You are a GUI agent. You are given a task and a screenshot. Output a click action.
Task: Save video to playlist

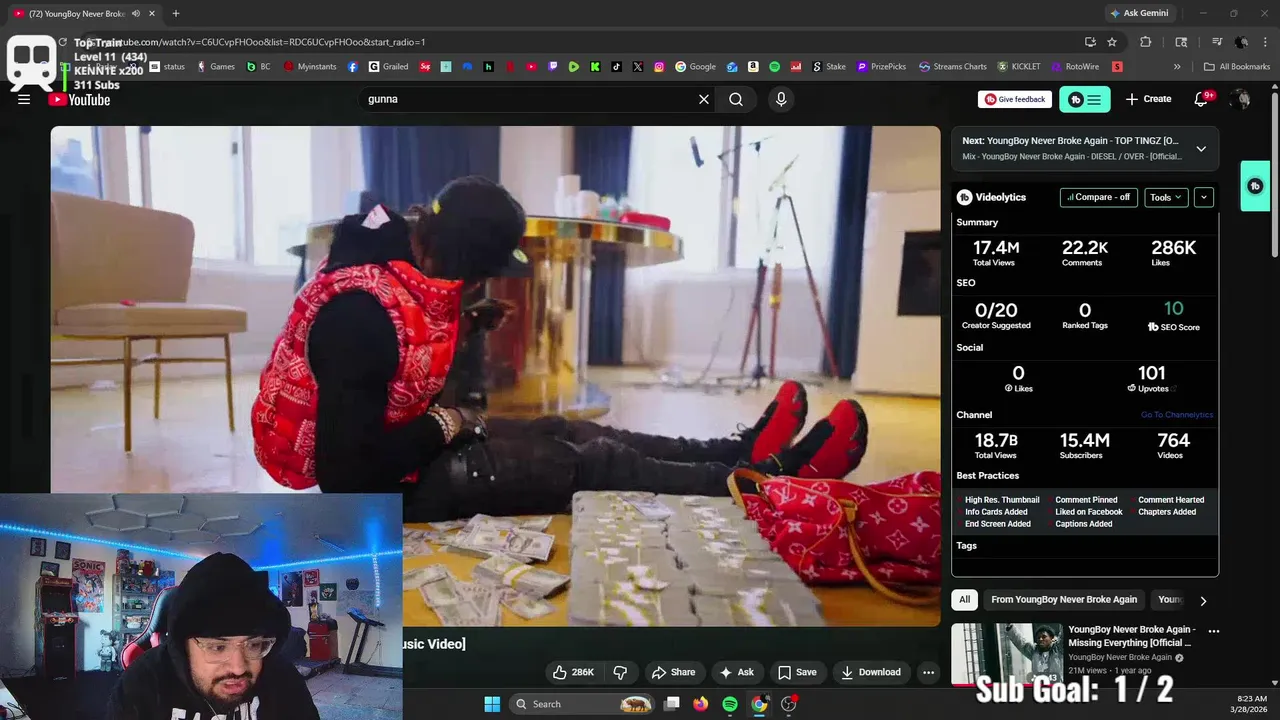pos(797,672)
